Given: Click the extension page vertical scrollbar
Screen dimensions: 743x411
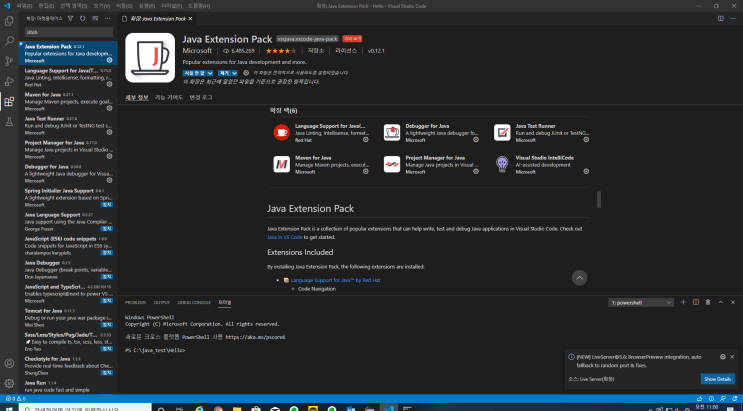Looking at the screenshot, I should (x=599, y=199).
